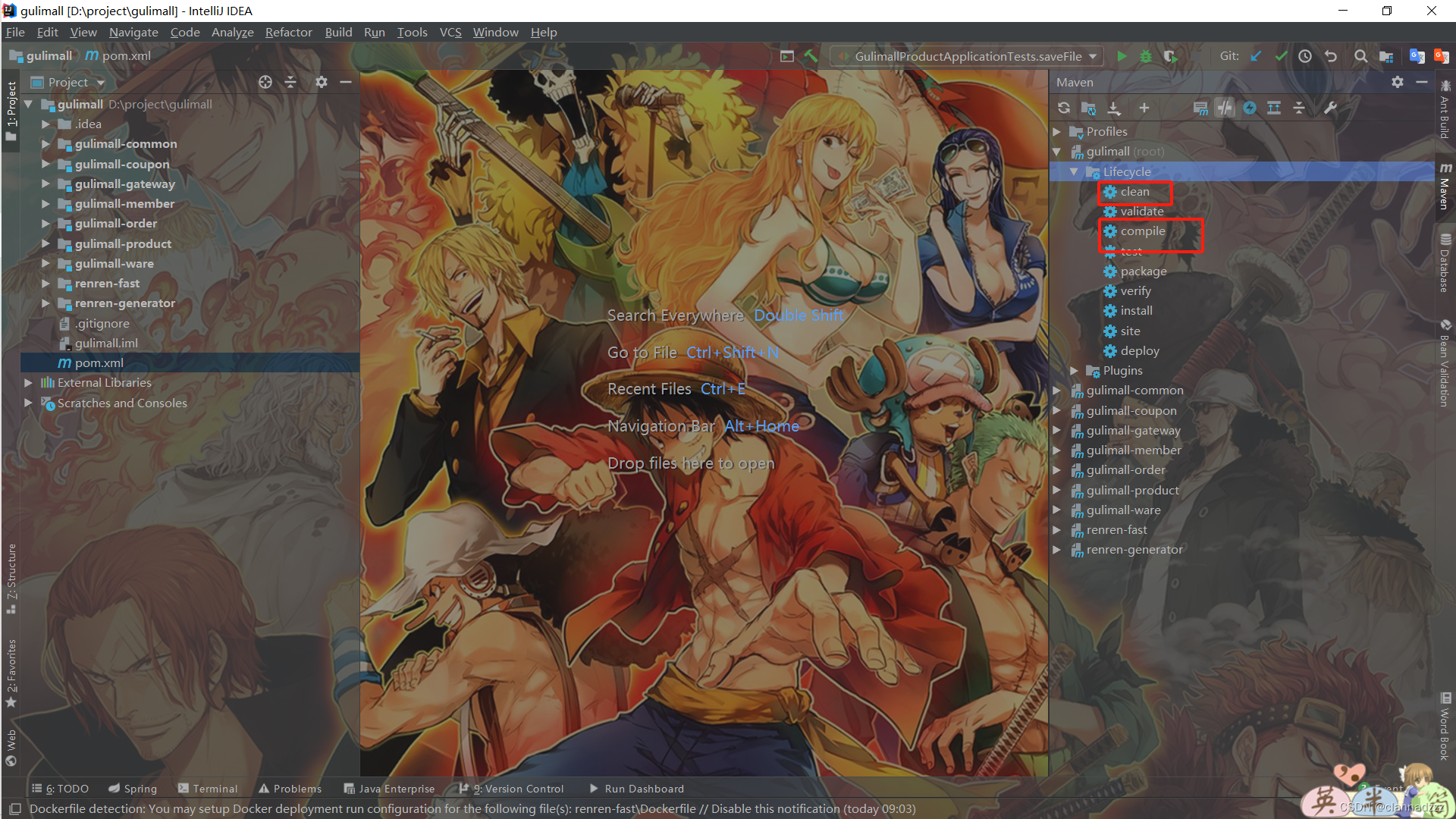Expand Profiles node in Maven panel

(x=1056, y=132)
